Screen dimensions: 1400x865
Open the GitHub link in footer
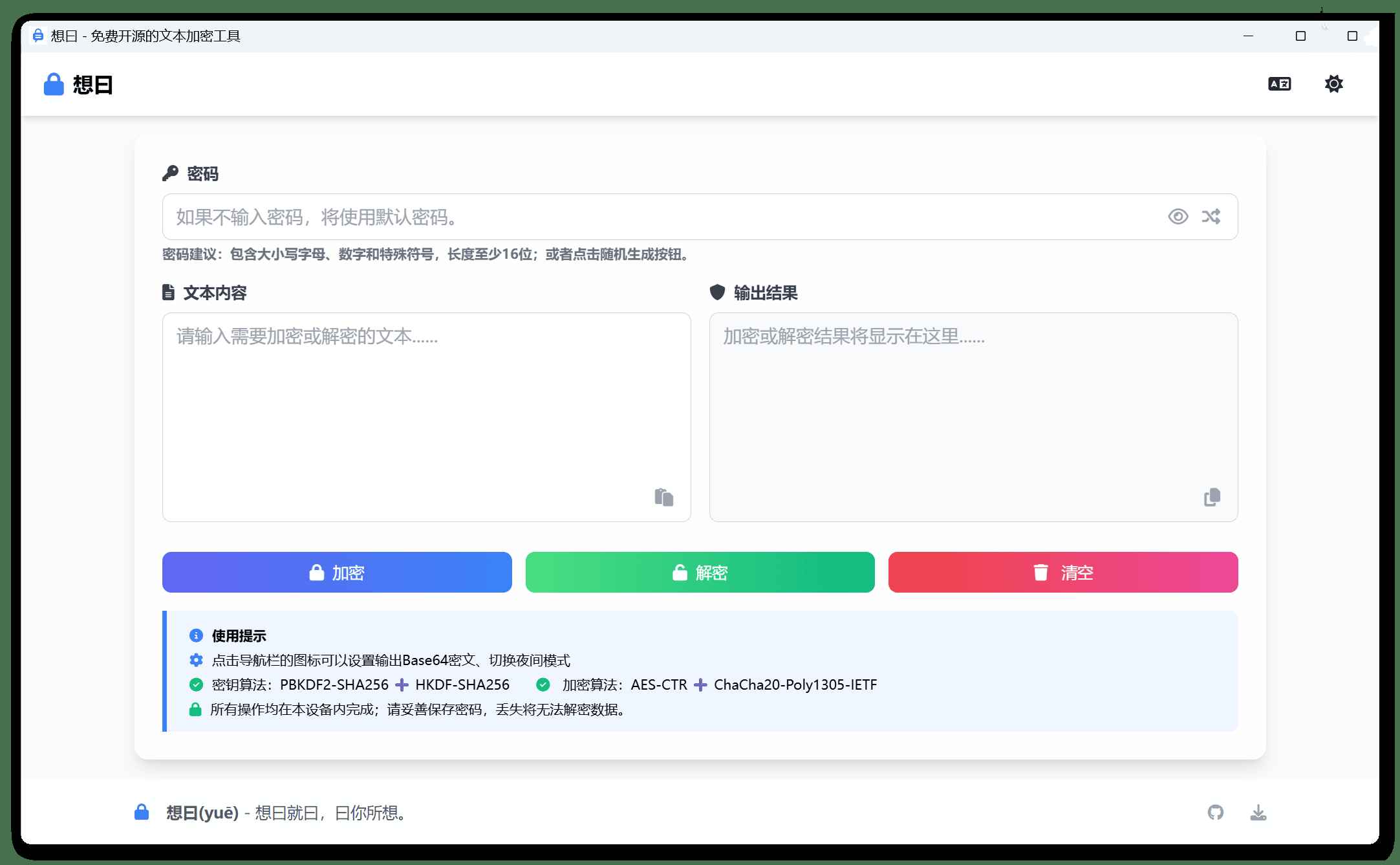click(x=1215, y=812)
